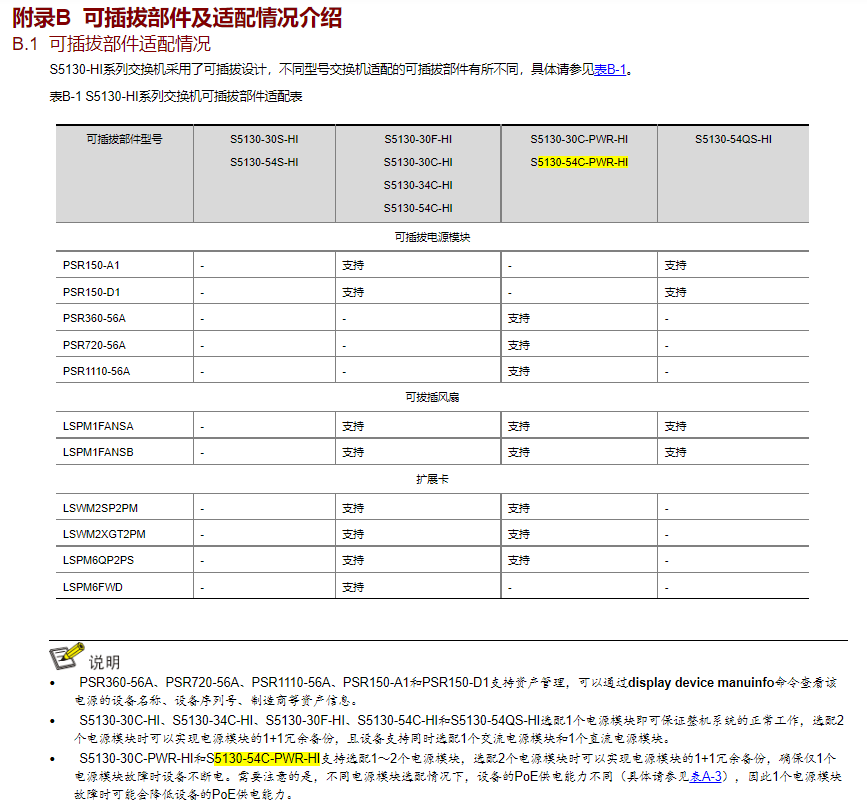Click 支持 in the PSR720-56A row
This screenshot has height=806, width=867.
(519, 346)
